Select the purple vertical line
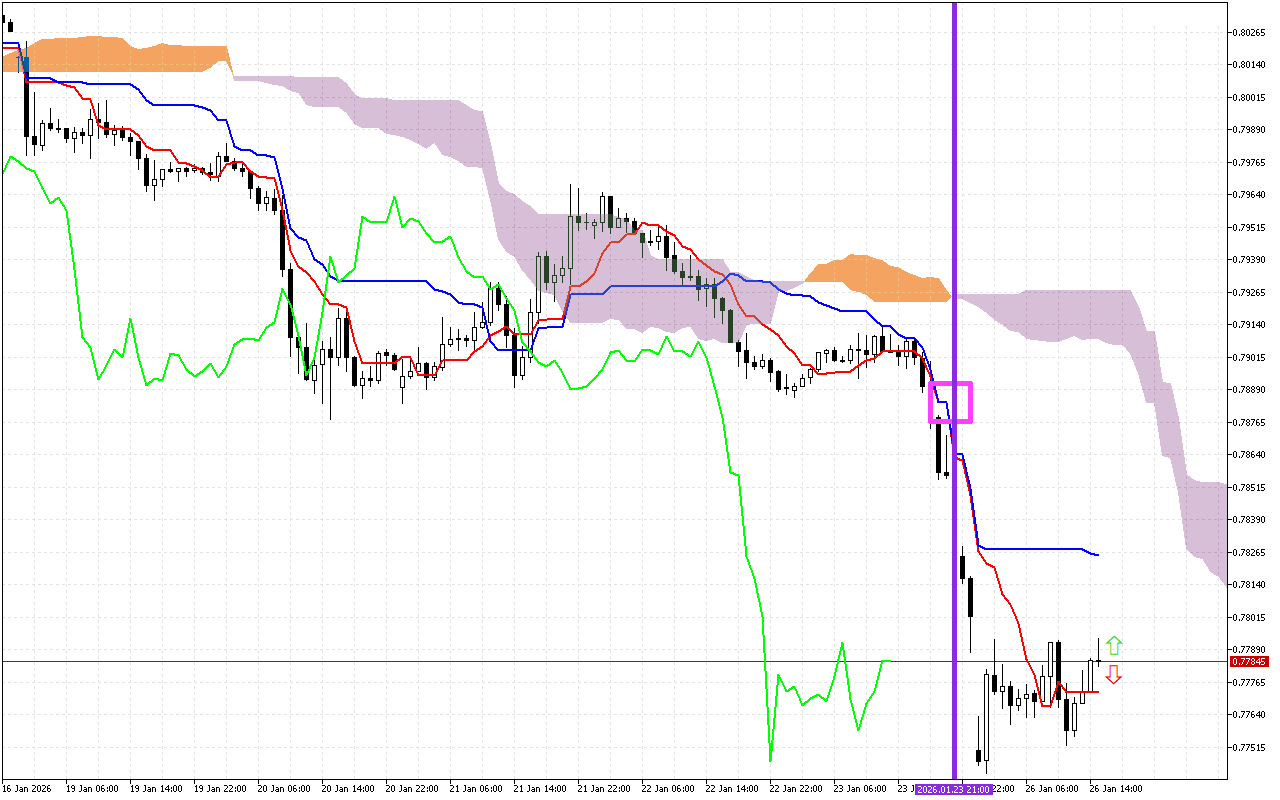This screenshot has width=1280, height=800. point(954,200)
